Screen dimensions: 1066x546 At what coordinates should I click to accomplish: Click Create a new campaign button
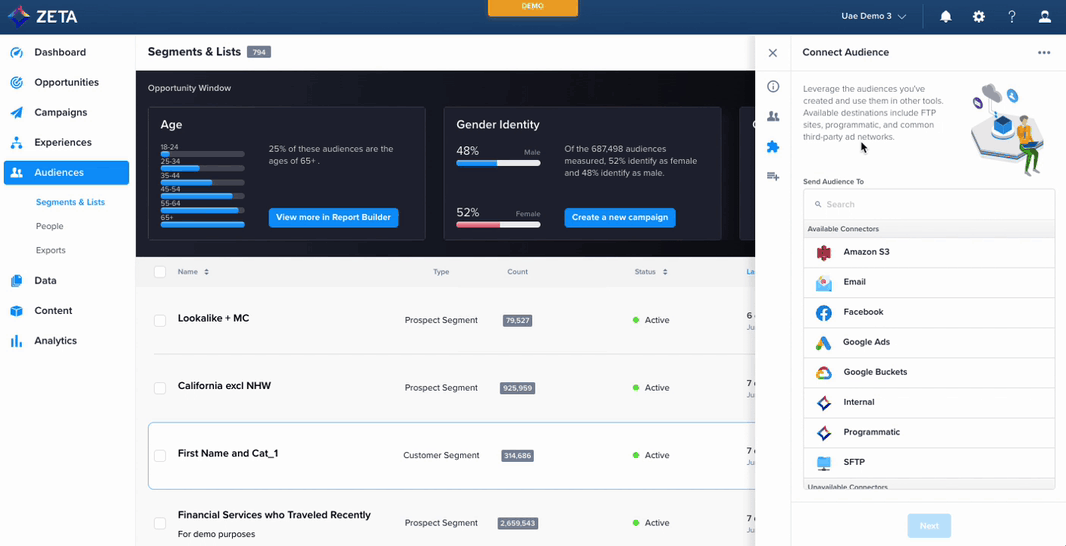click(619, 217)
